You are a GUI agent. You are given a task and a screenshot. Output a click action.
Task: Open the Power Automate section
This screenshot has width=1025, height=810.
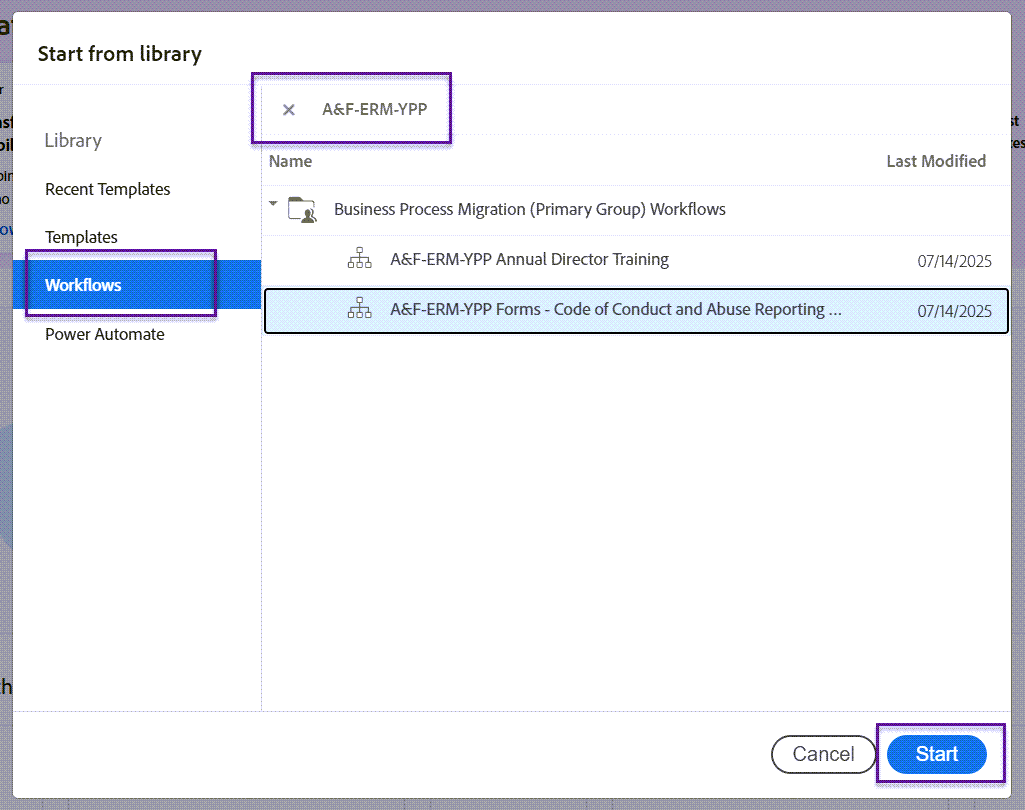coord(104,334)
